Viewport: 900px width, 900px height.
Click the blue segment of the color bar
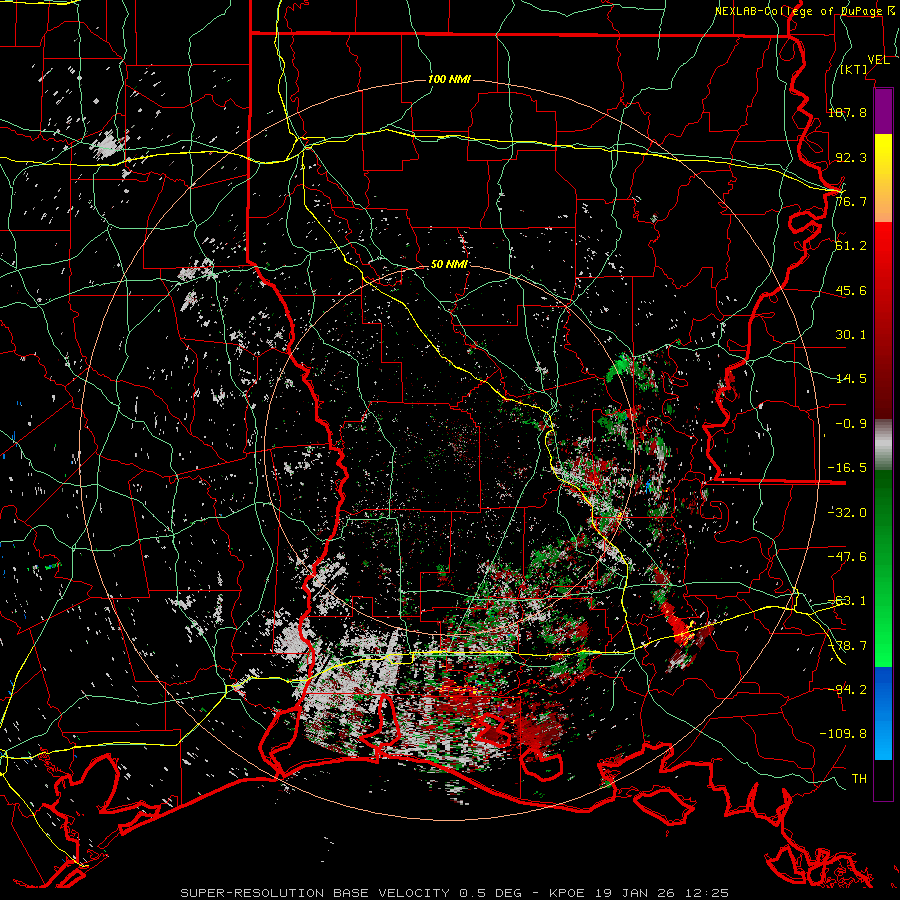(x=883, y=713)
